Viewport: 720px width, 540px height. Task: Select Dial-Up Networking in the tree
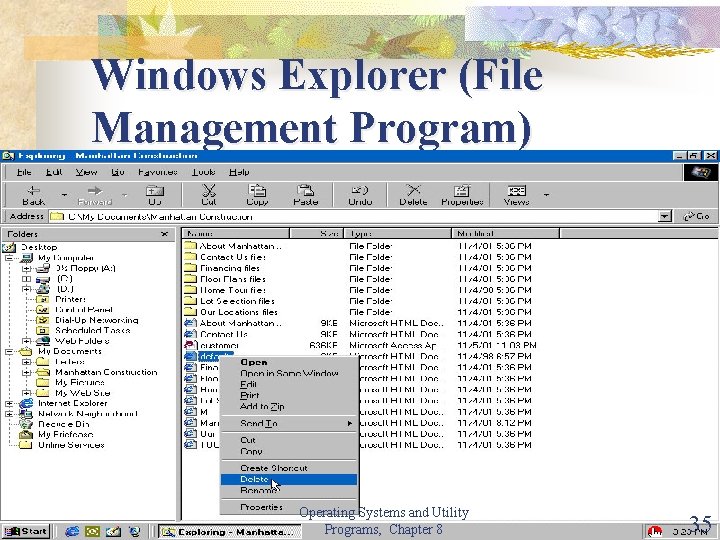[x=96, y=321]
